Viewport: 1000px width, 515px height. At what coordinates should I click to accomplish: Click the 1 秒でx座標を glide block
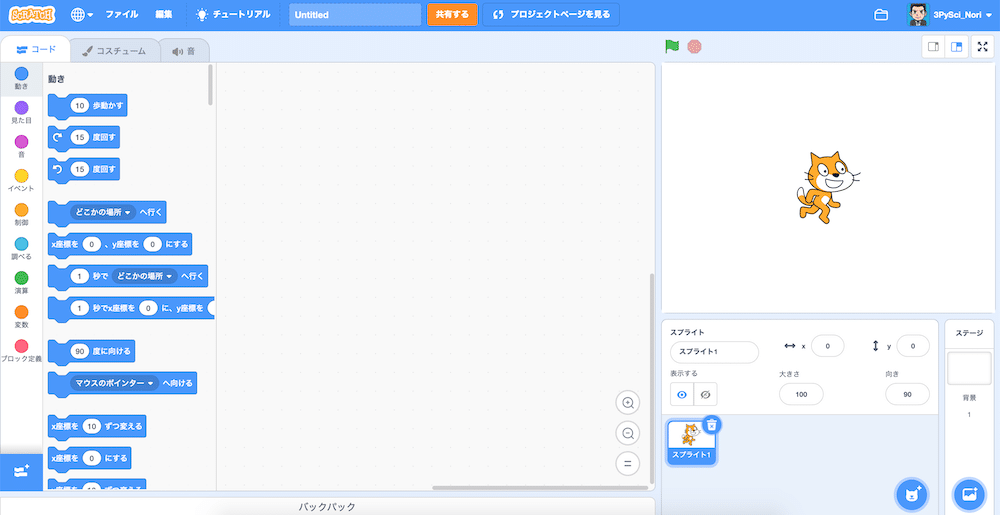[131, 309]
